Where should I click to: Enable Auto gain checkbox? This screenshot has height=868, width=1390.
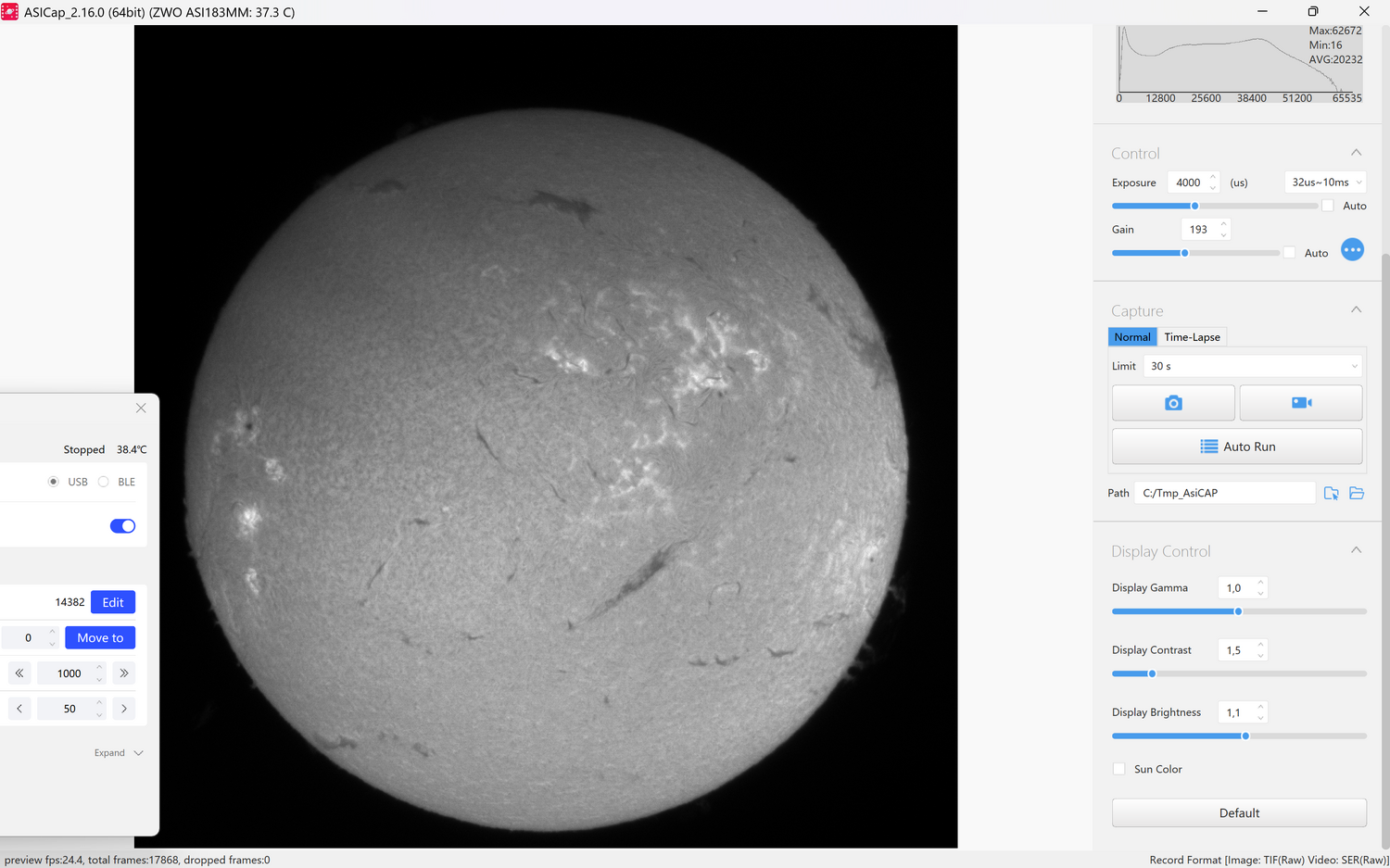(x=1289, y=253)
